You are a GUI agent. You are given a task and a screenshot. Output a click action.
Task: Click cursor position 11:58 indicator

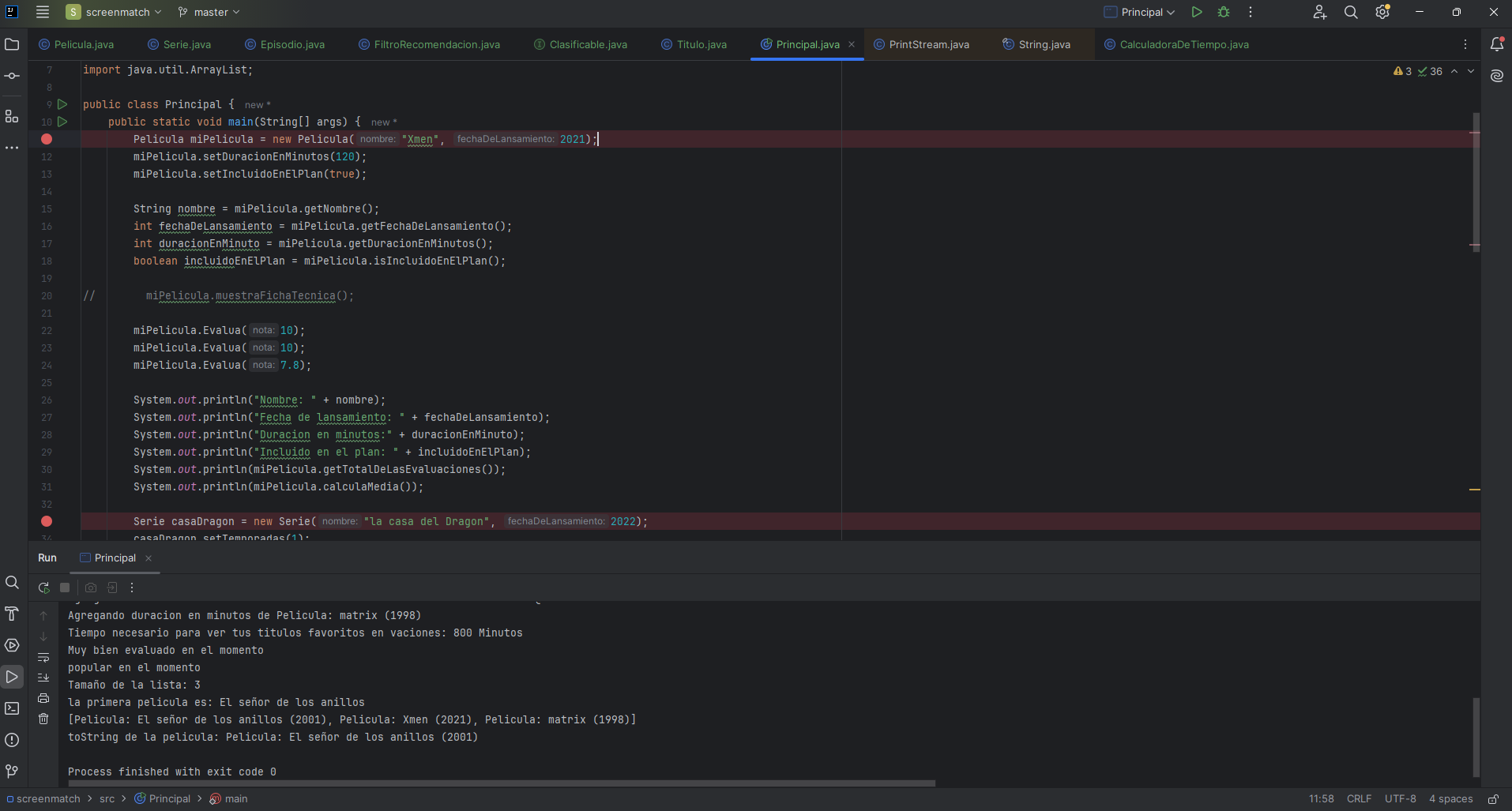pyautogui.click(x=1321, y=799)
